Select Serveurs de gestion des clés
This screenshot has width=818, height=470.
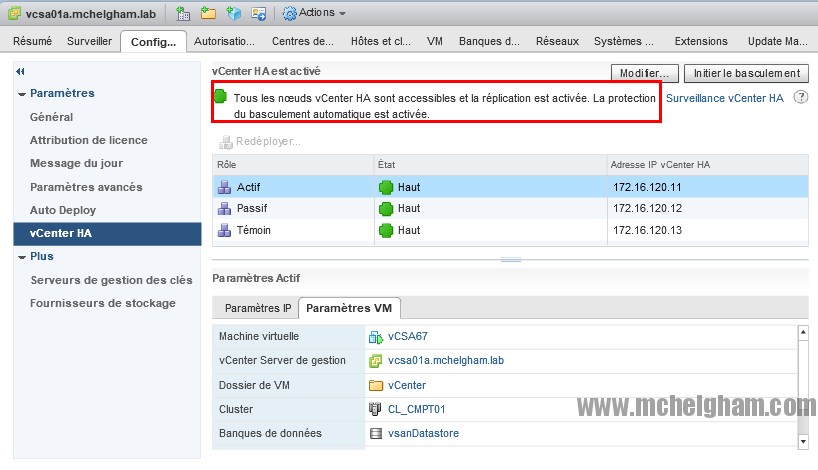point(111,280)
